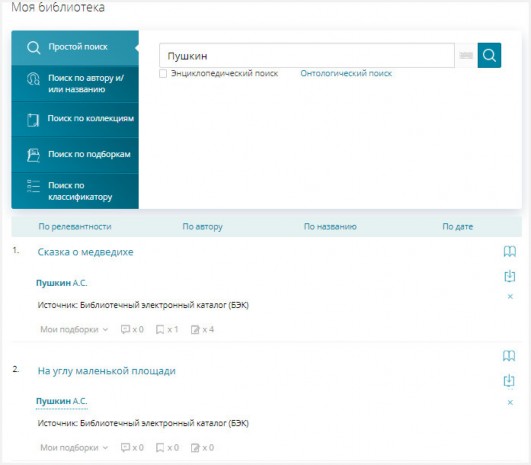The image size is (531, 465).
Task: View comments icon for first result
Action: pyautogui.click(x=132, y=329)
